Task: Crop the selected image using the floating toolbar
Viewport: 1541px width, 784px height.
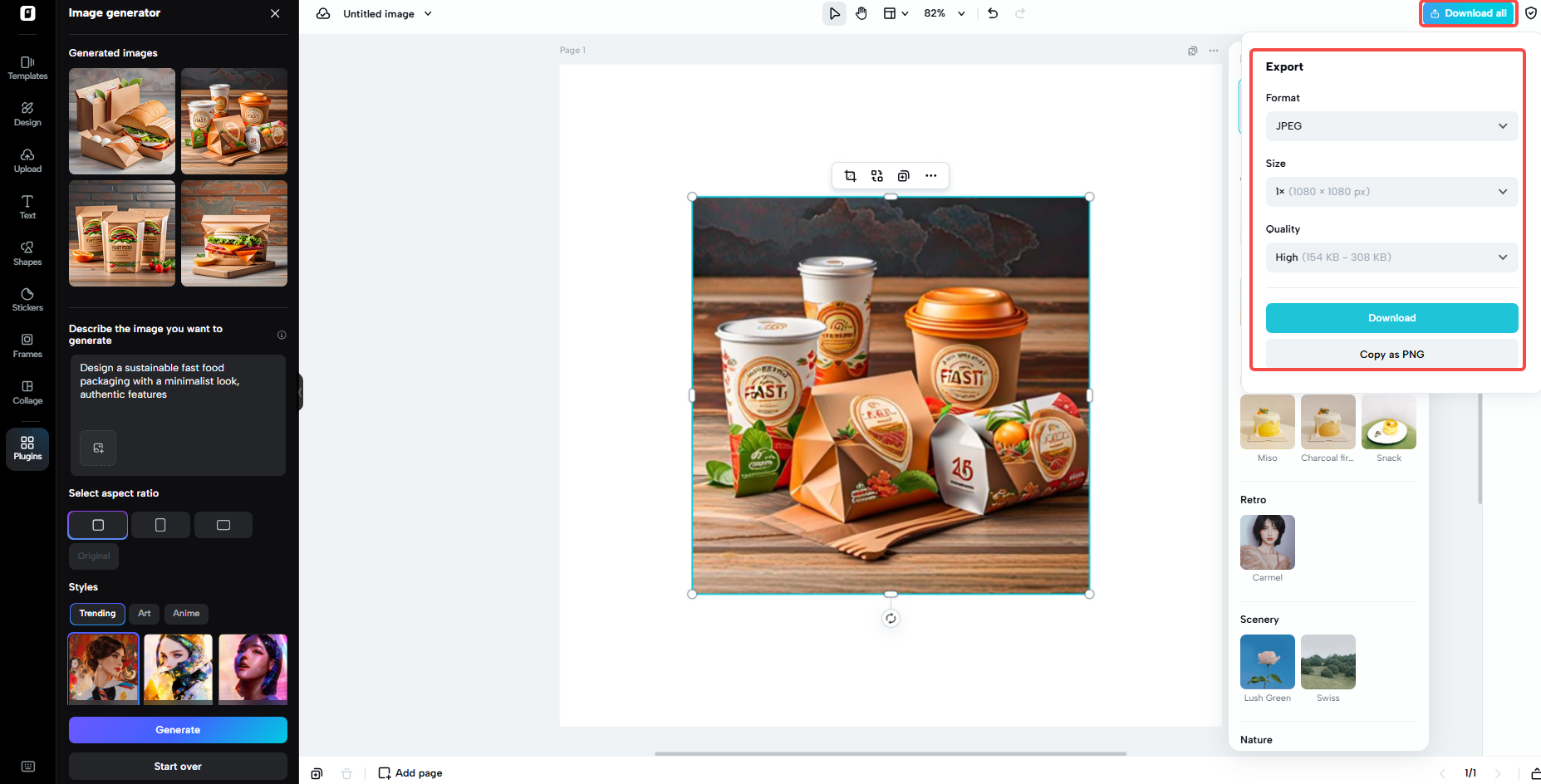Action: pyautogui.click(x=850, y=175)
